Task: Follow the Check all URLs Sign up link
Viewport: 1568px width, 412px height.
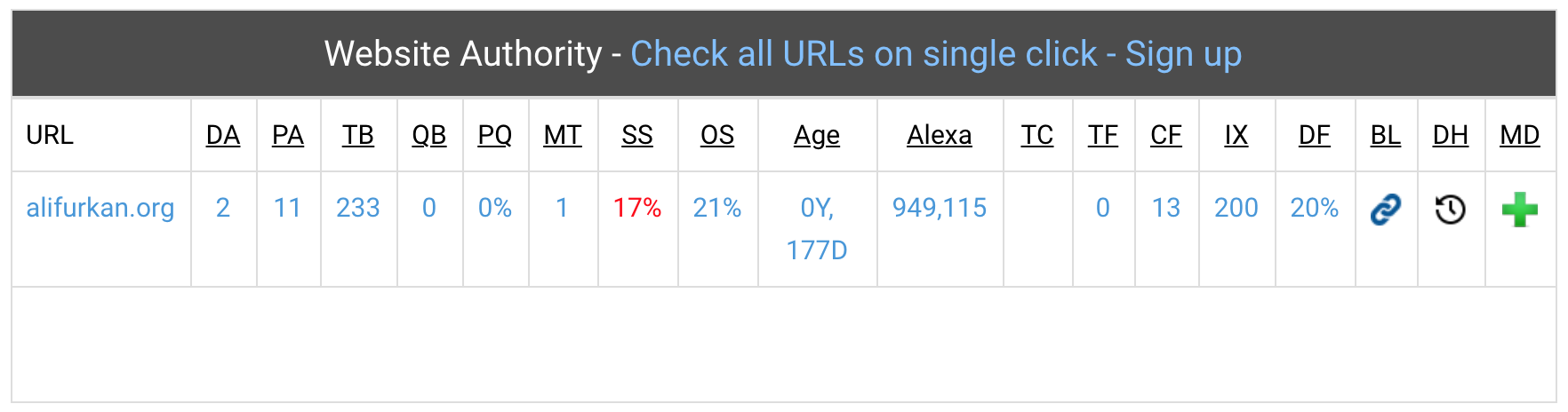Action: click(x=936, y=54)
